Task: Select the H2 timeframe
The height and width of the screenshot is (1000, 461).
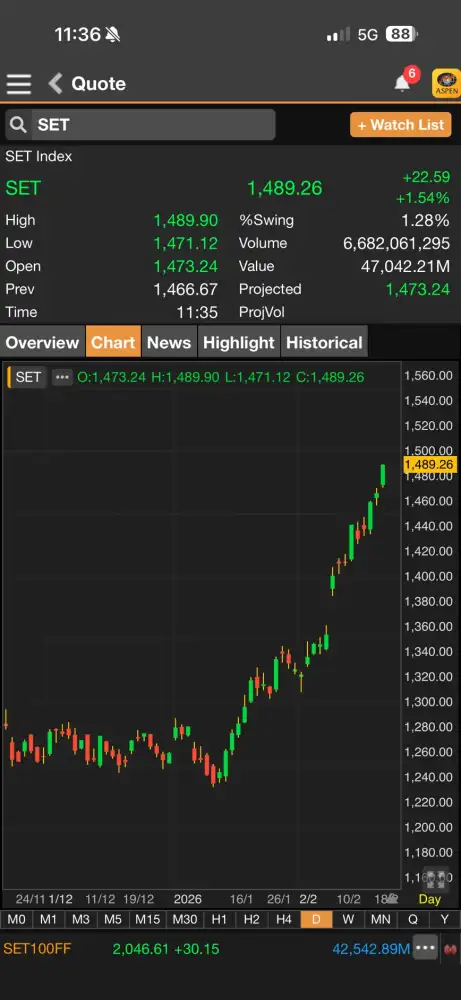Action: 251,919
